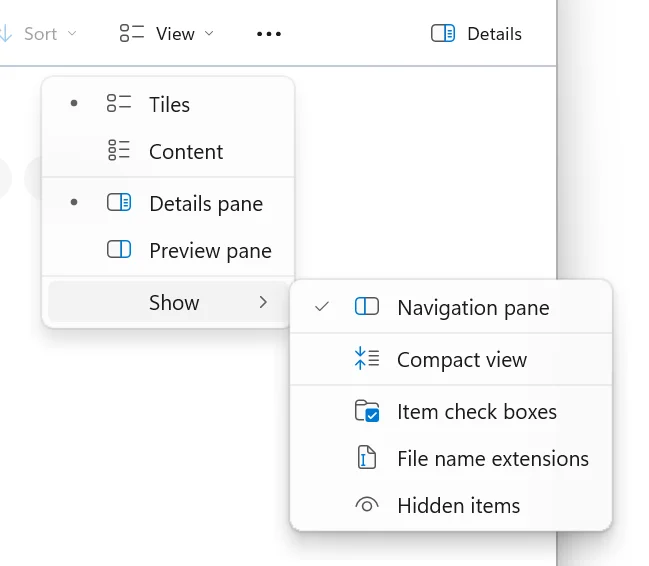This screenshot has height=566, width=649.
Task: Select the bullet beside Tiles
Action: [74, 104]
